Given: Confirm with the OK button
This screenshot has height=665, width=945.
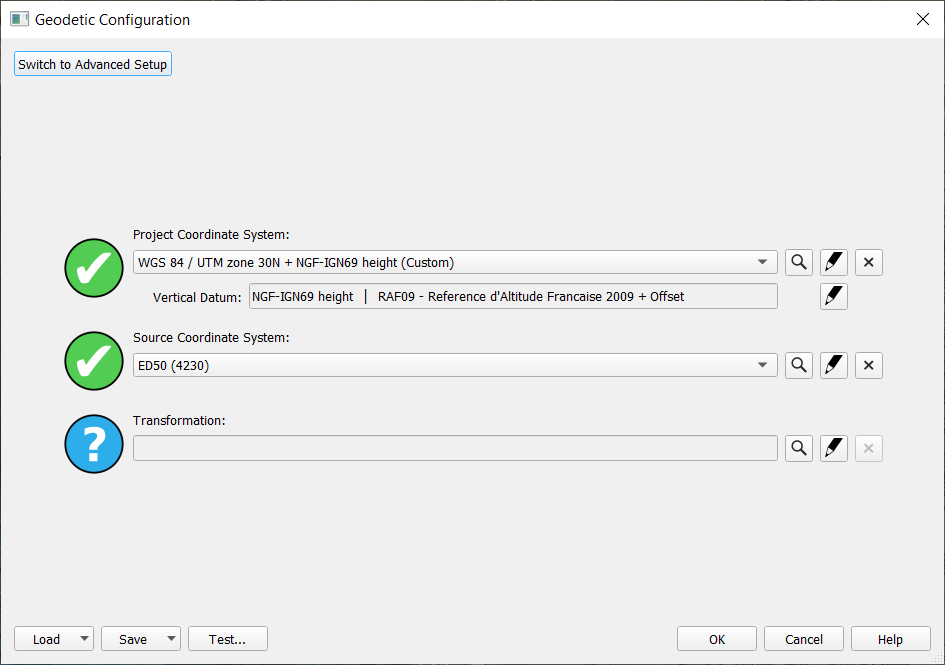Looking at the screenshot, I should pyautogui.click(x=717, y=639).
